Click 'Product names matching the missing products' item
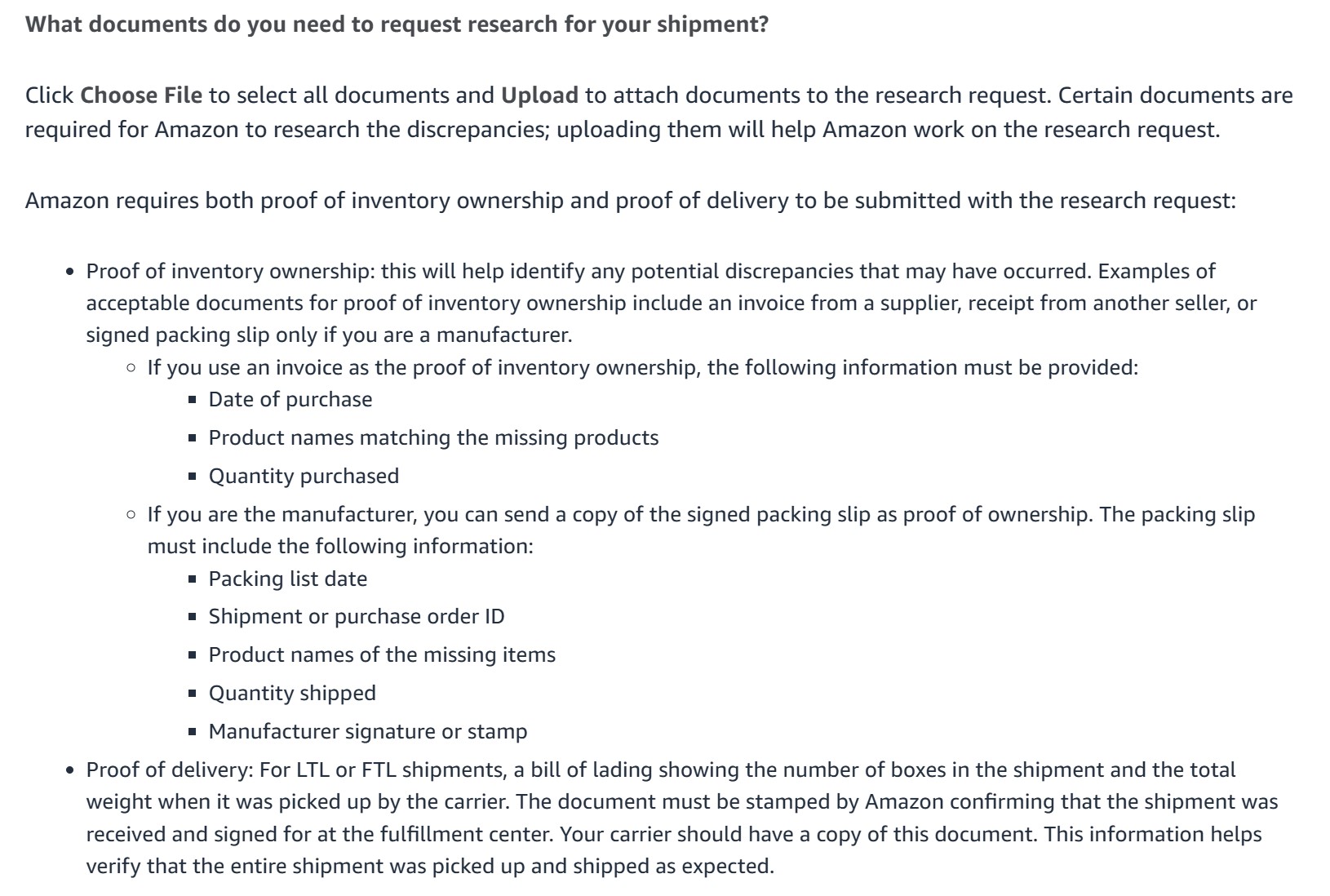 click(433, 437)
